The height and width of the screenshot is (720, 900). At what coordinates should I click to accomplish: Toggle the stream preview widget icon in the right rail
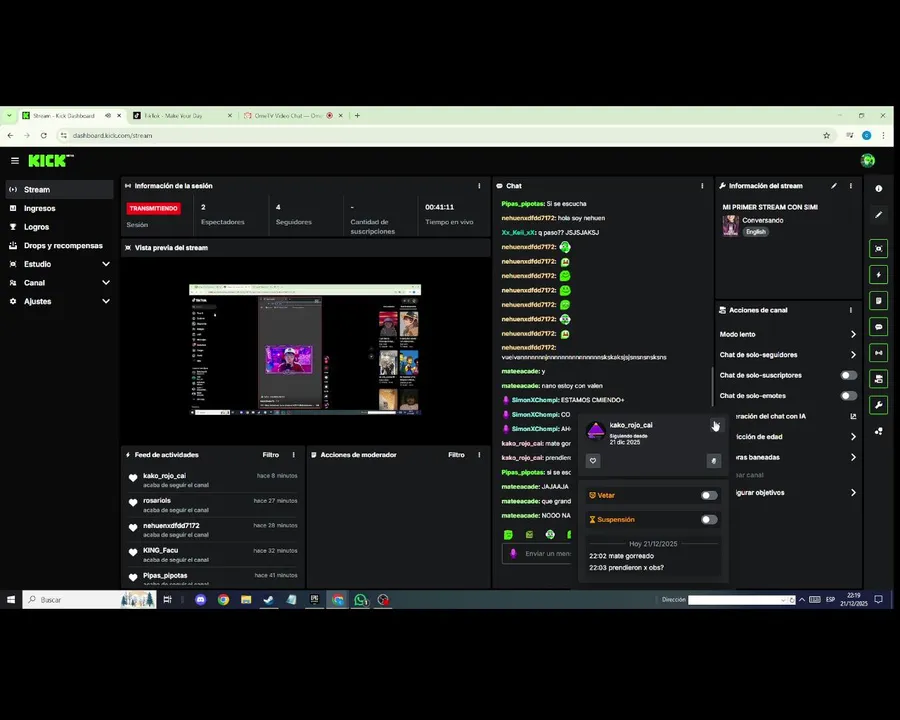tap(878, 249)
